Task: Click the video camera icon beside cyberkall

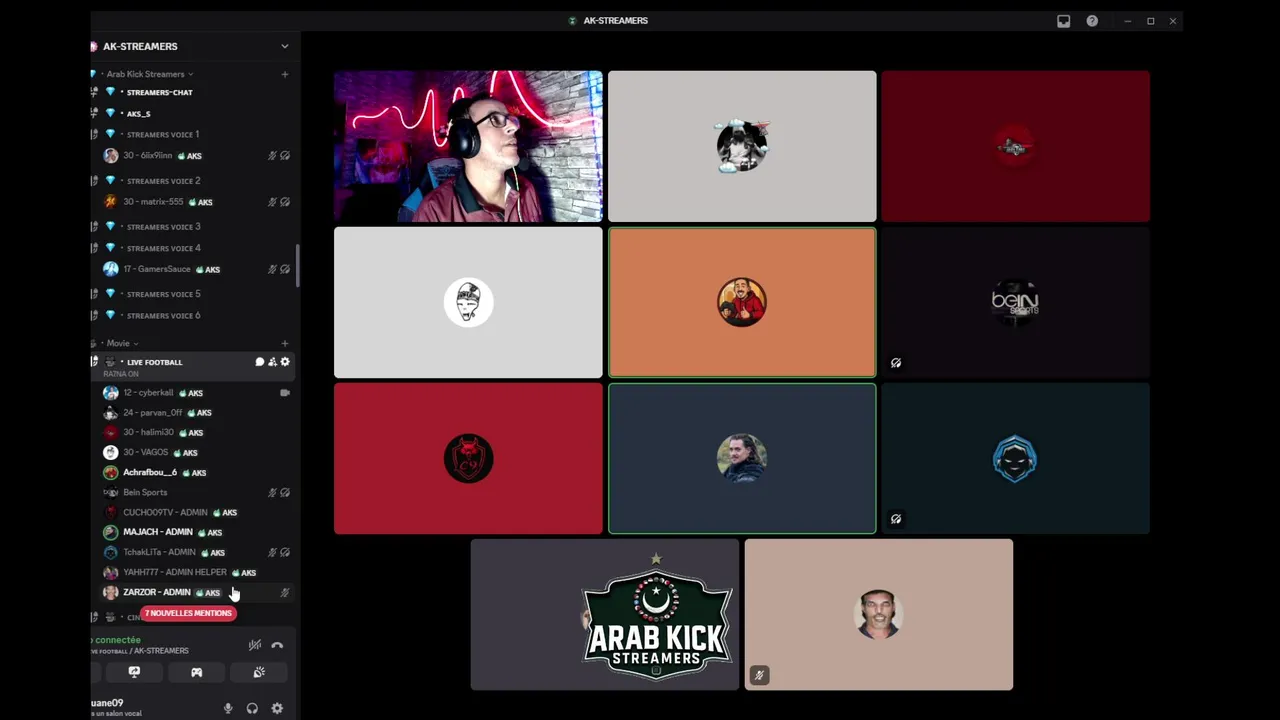Action: pos(285,393)
